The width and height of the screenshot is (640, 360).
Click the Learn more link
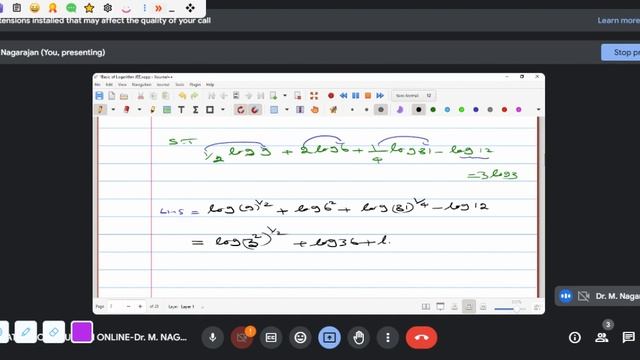point(618,20)
